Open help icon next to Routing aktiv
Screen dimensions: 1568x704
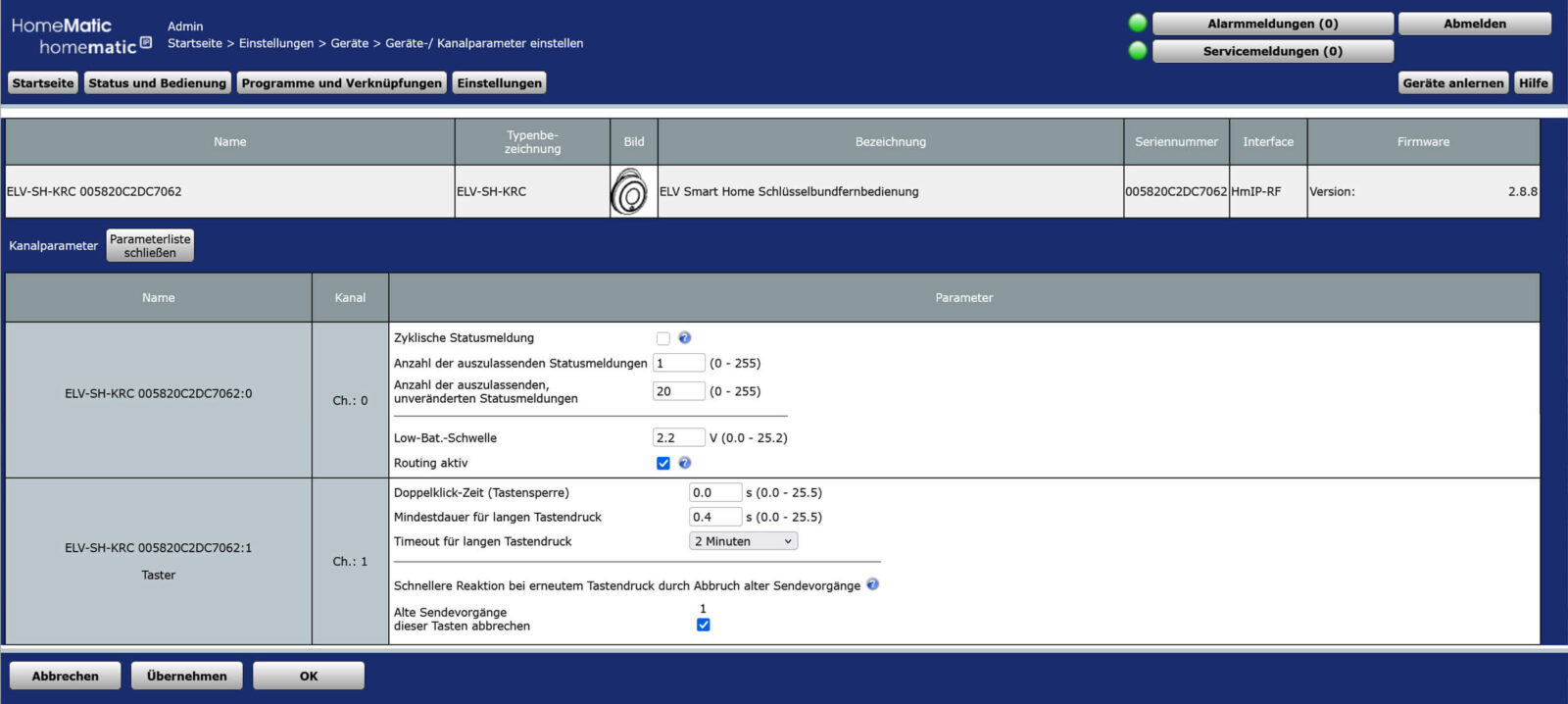tap(685, 463)
